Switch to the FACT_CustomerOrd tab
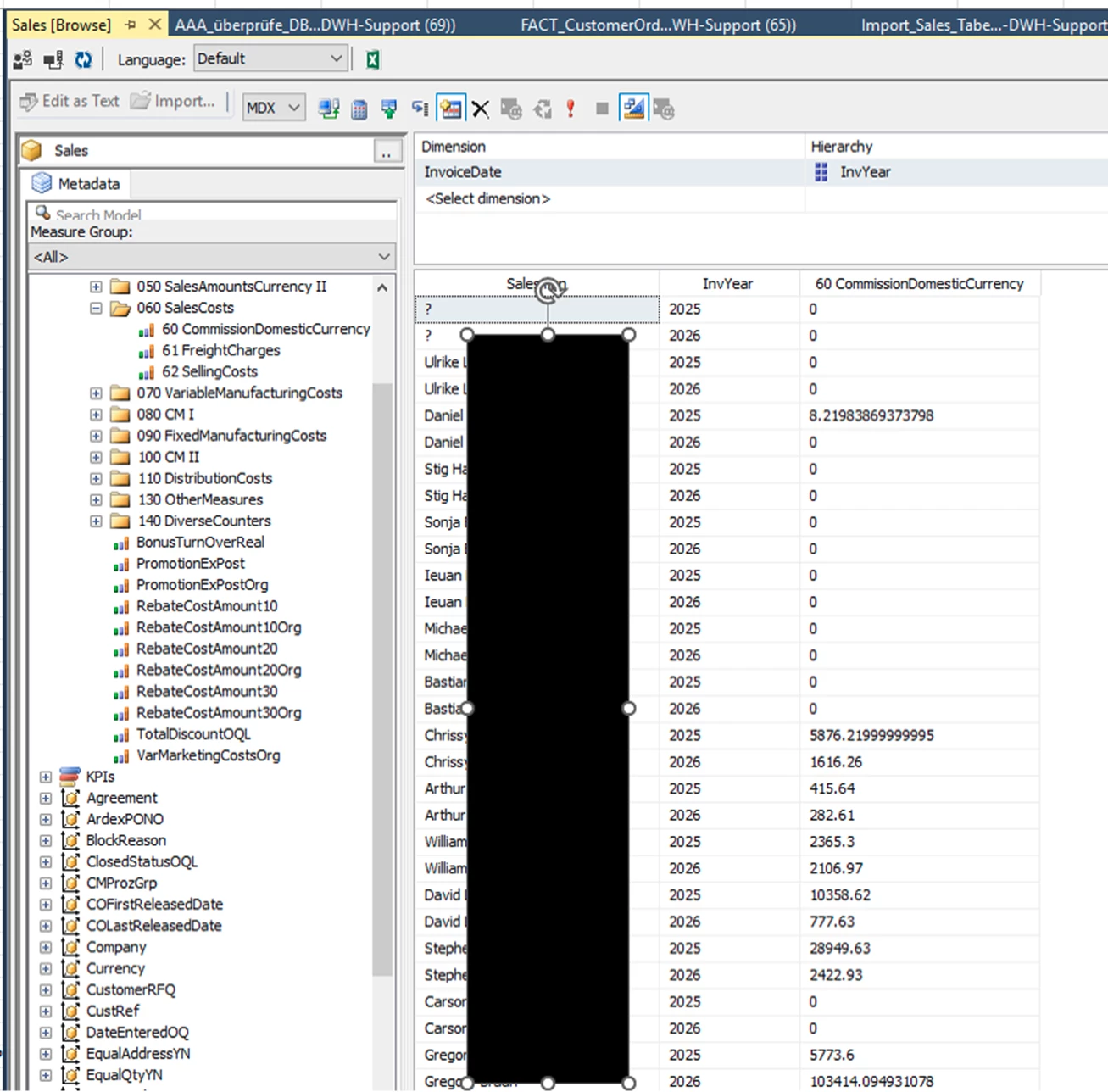This screenshot has width=1108, height=1092. pos(657,25)
